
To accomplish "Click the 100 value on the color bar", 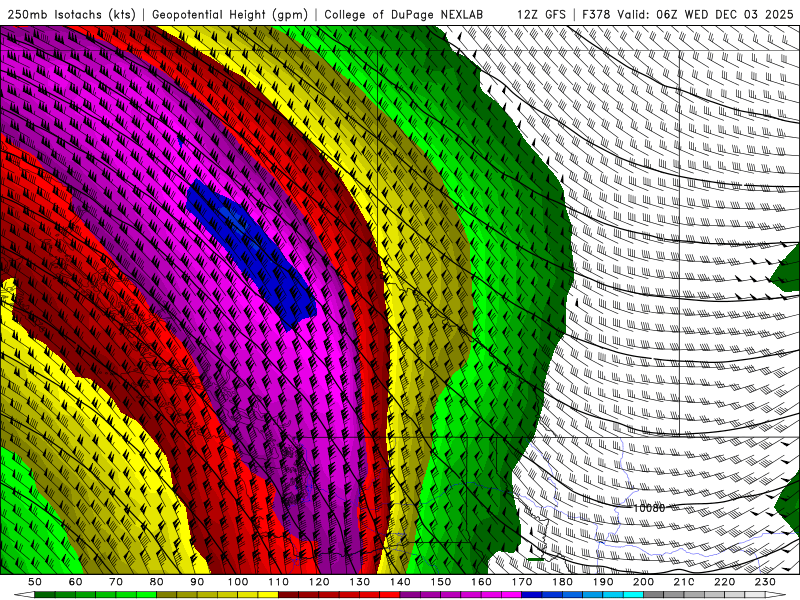I will (x=238, y=582).
